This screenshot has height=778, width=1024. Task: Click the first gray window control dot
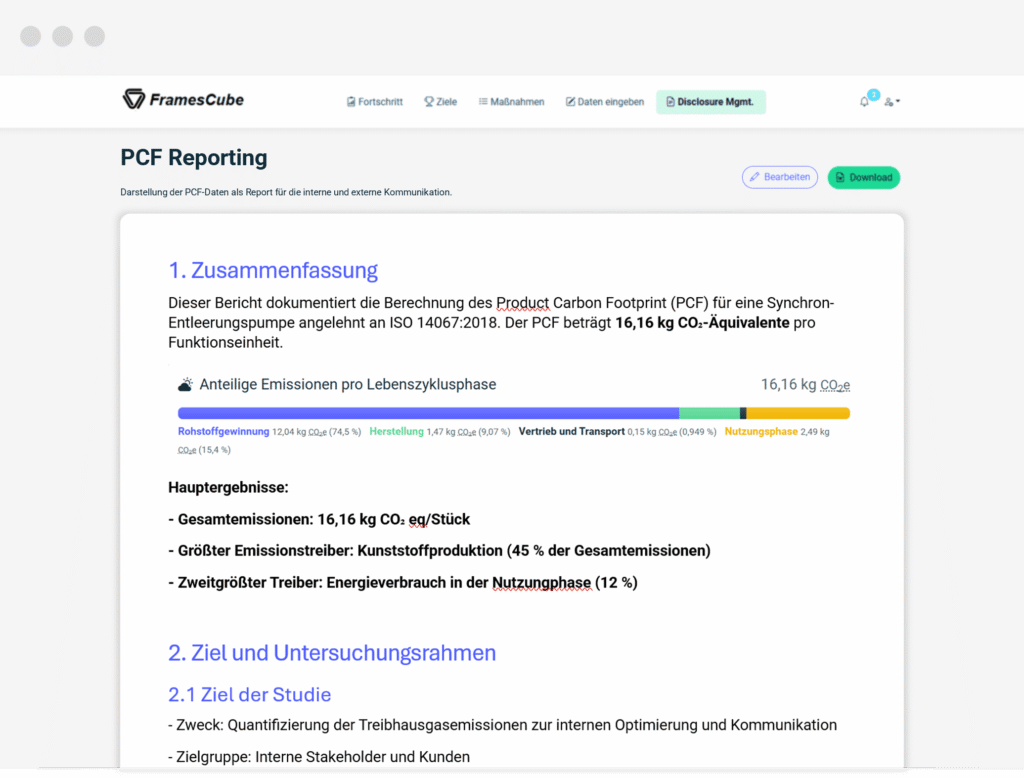[31, 36]
